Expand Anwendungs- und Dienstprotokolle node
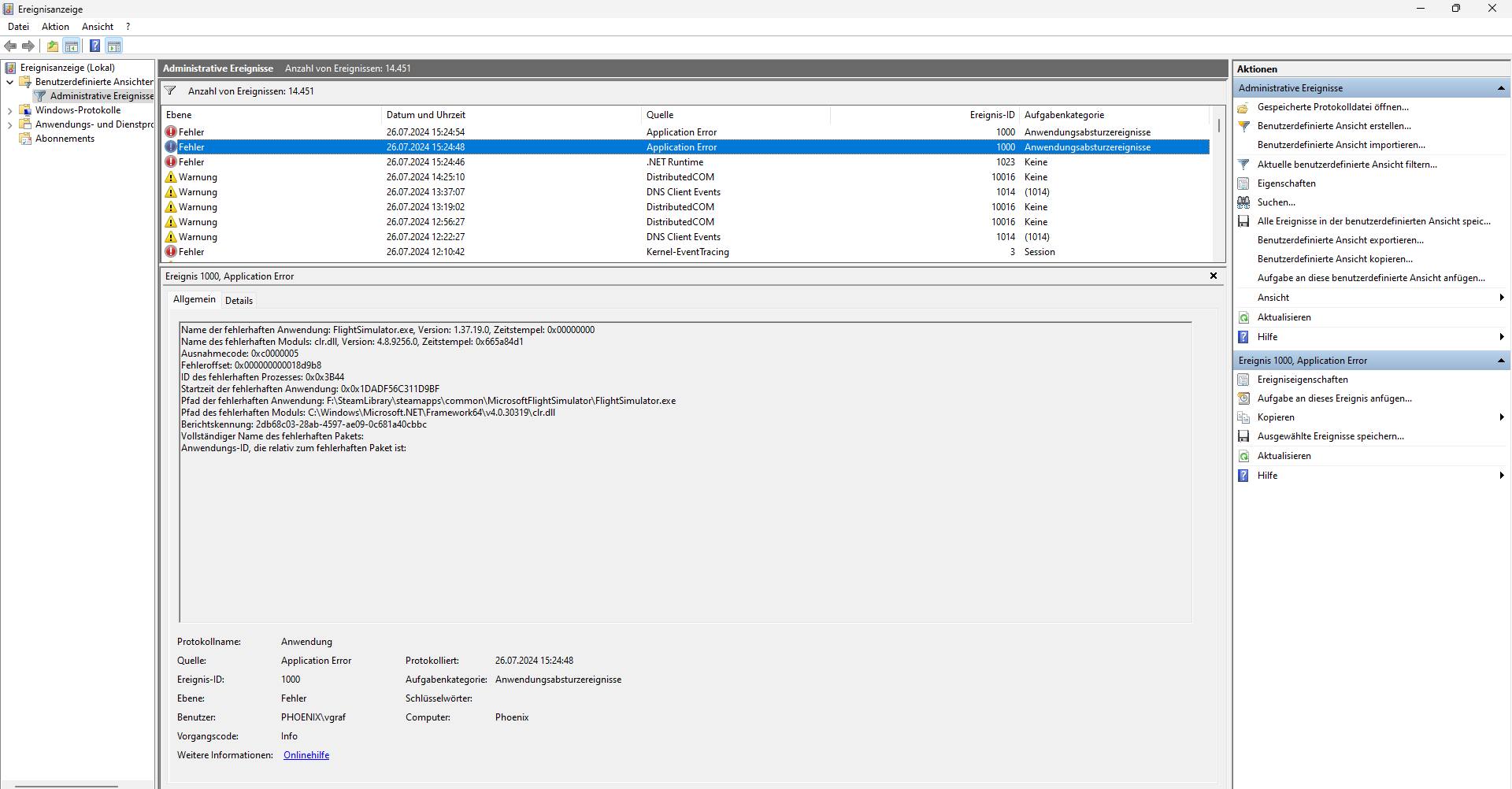Screen dimensions: 1512x789 coord(9,124)
